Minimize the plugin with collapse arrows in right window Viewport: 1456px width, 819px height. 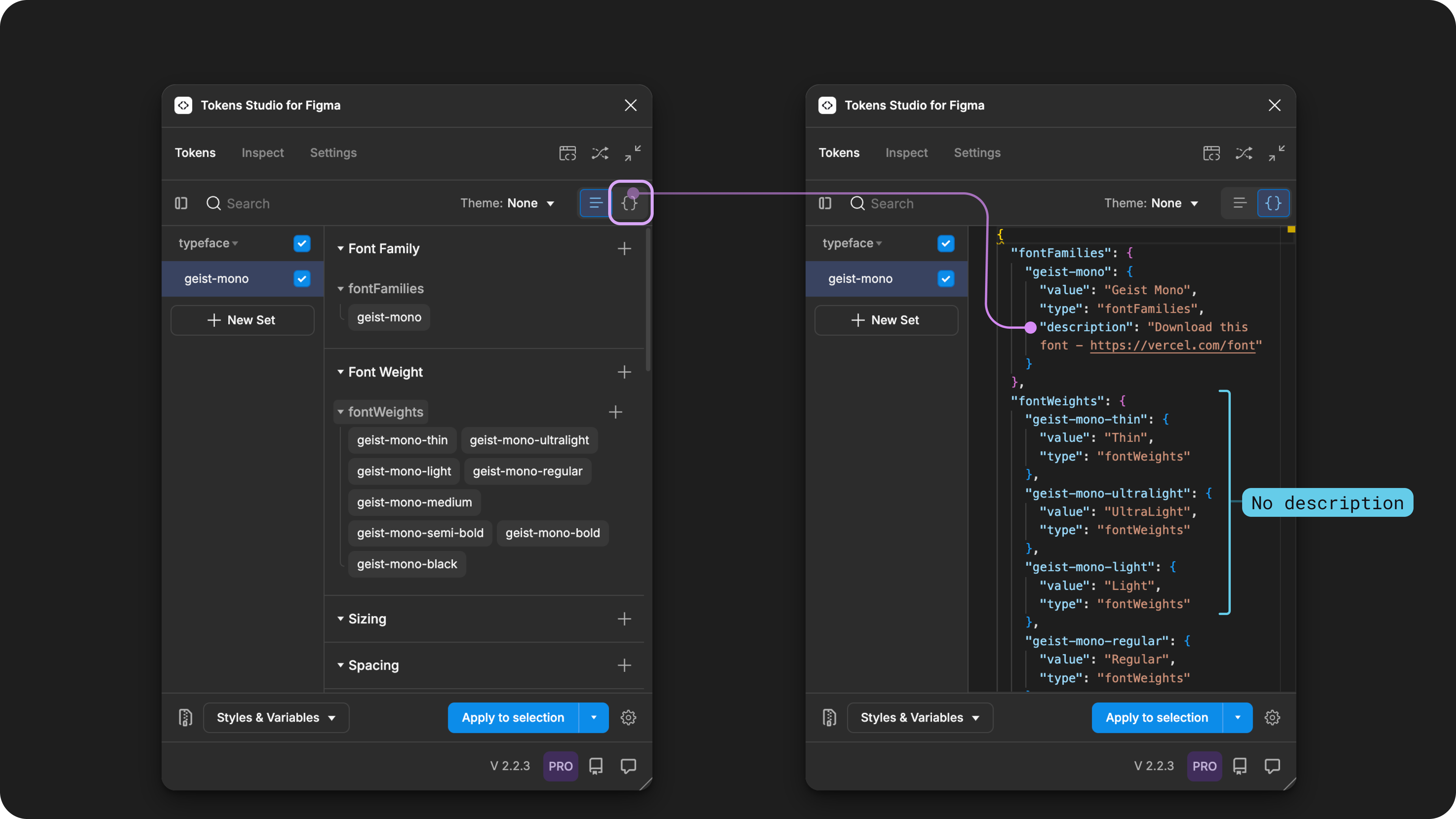pos(1276,152)
